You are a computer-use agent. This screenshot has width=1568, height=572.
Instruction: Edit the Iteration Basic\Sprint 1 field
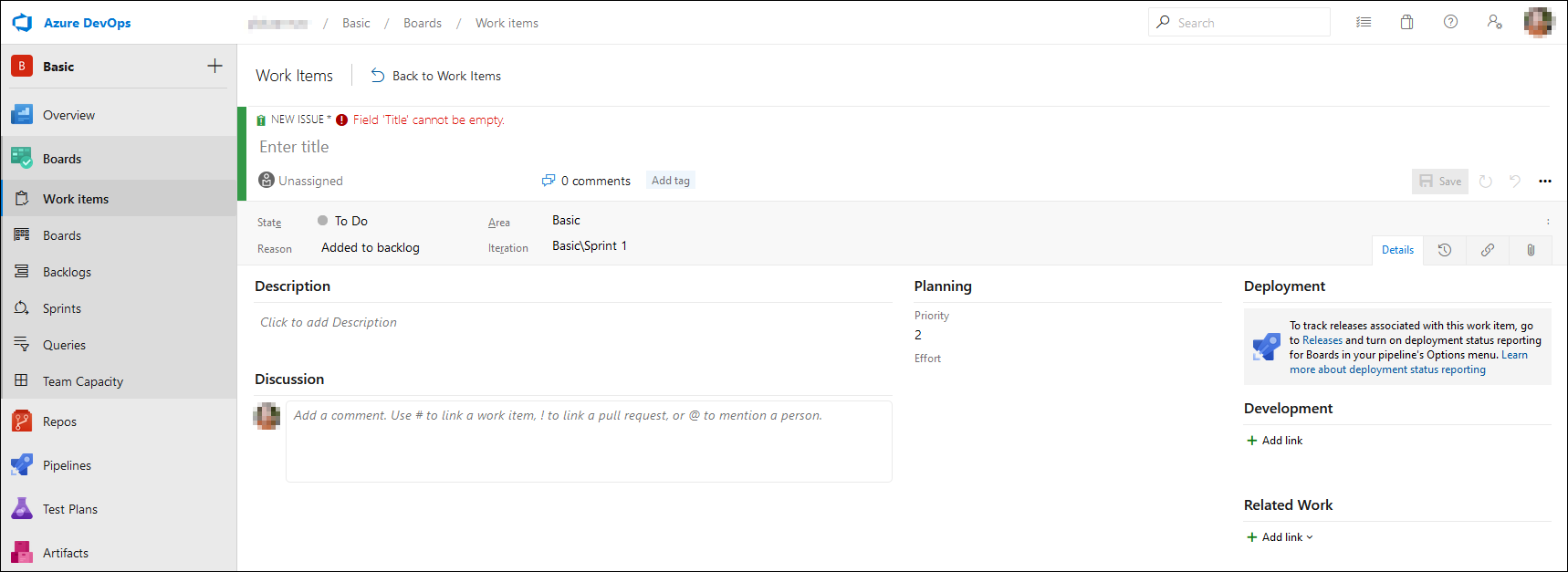pos(590,245)
